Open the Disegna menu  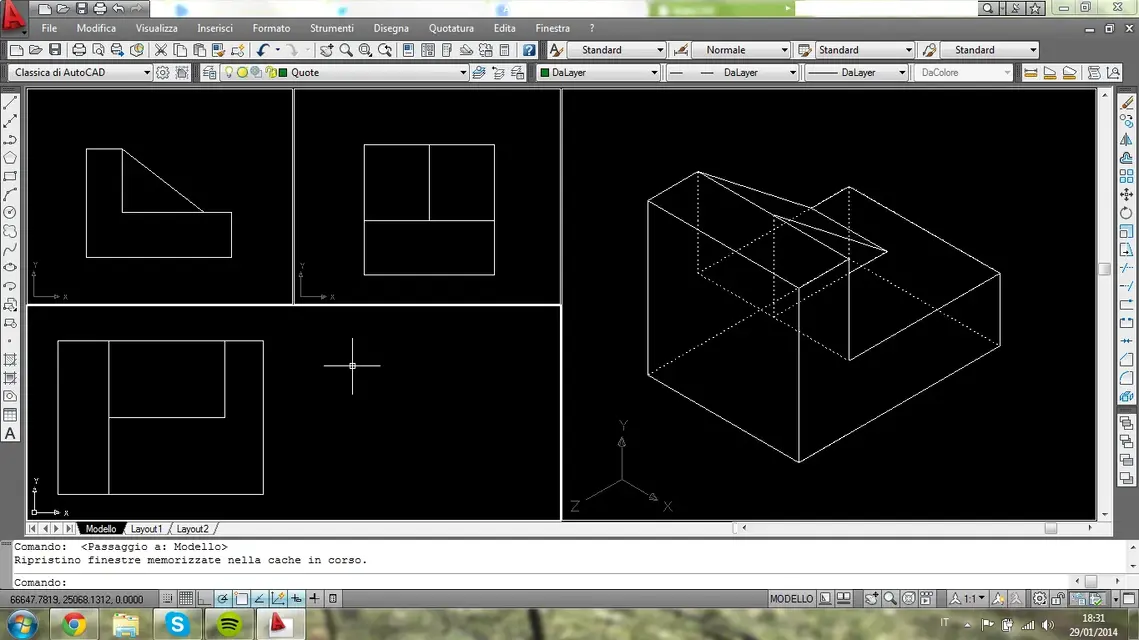tap(391, 28)
